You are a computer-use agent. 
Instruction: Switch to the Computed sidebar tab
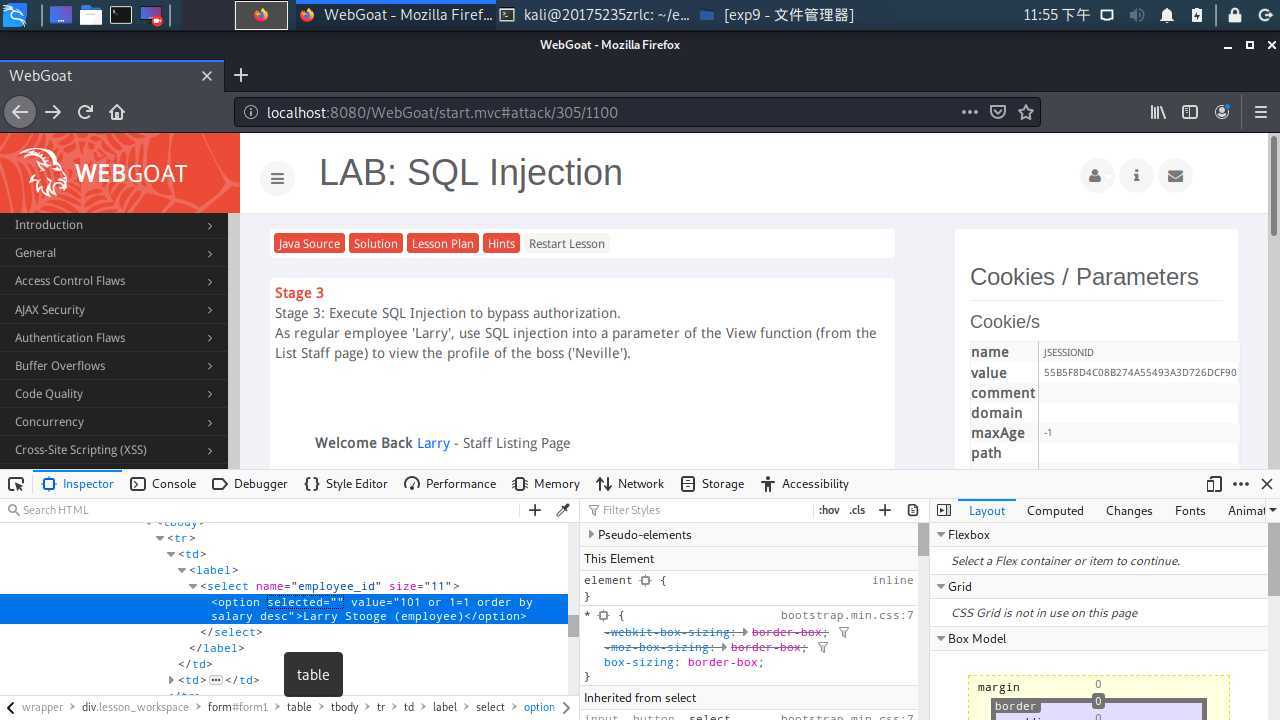(x=1055, y=510)
